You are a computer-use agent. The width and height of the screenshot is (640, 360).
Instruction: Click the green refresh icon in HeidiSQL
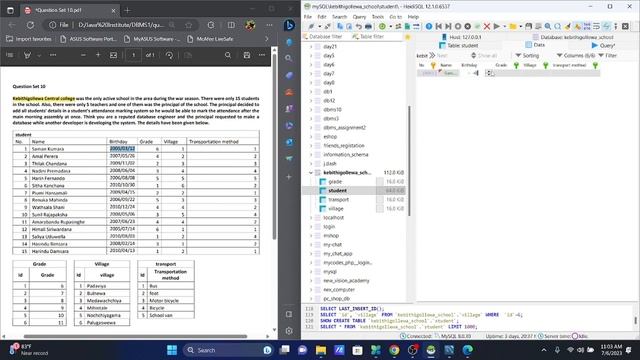[x=382, y=26]
